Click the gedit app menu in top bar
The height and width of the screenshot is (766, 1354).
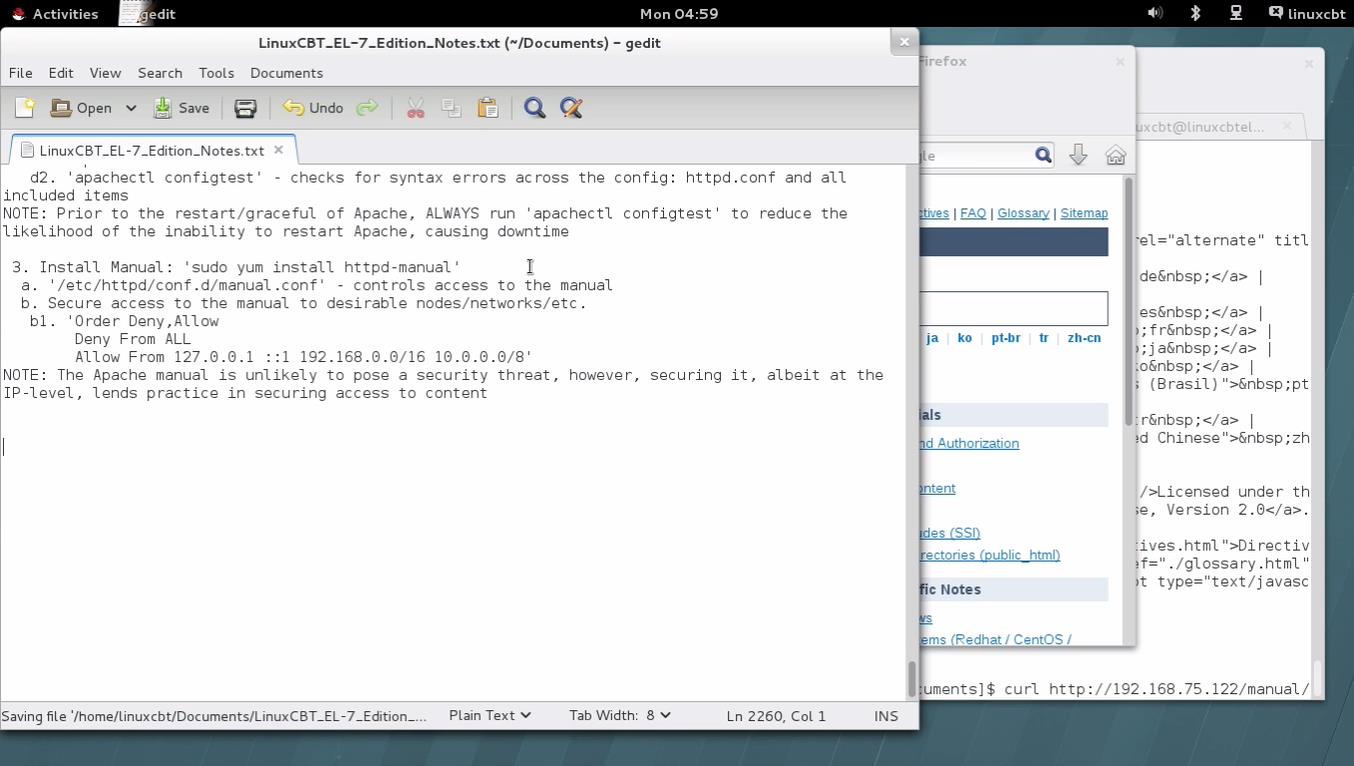point(148,14)
